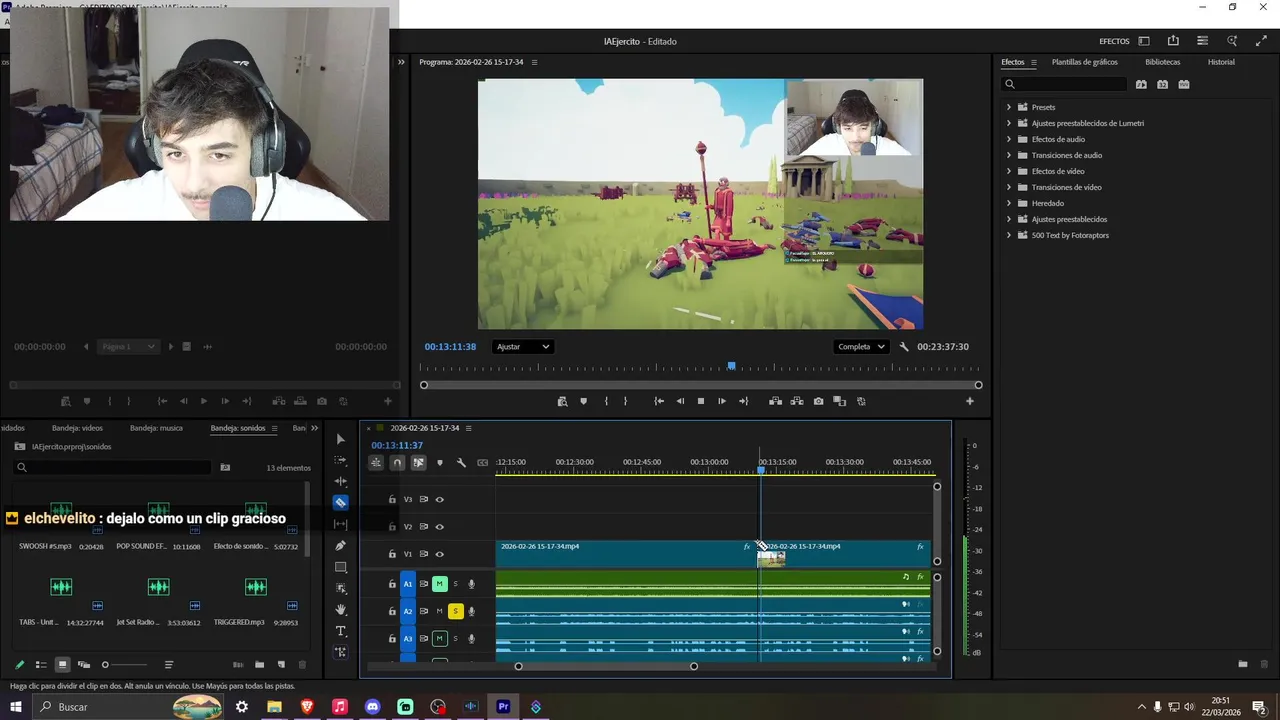
Task: Create a new bin in sonidos panel
Action: tap(259, 664)
